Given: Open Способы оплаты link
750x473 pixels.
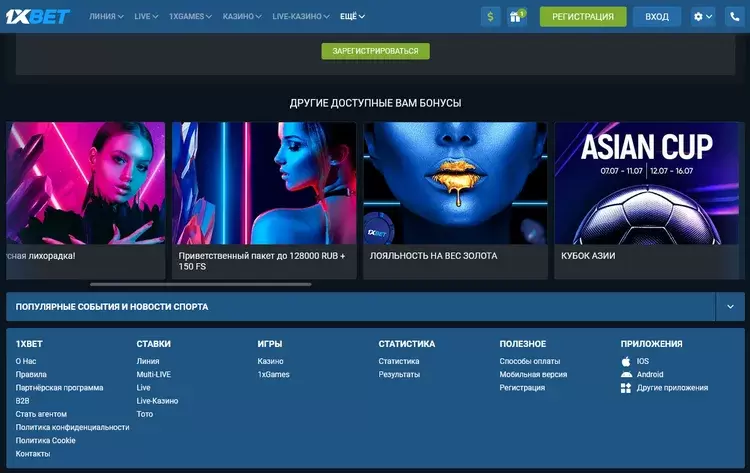Looking at the screenshot, I should pos(529,361).
